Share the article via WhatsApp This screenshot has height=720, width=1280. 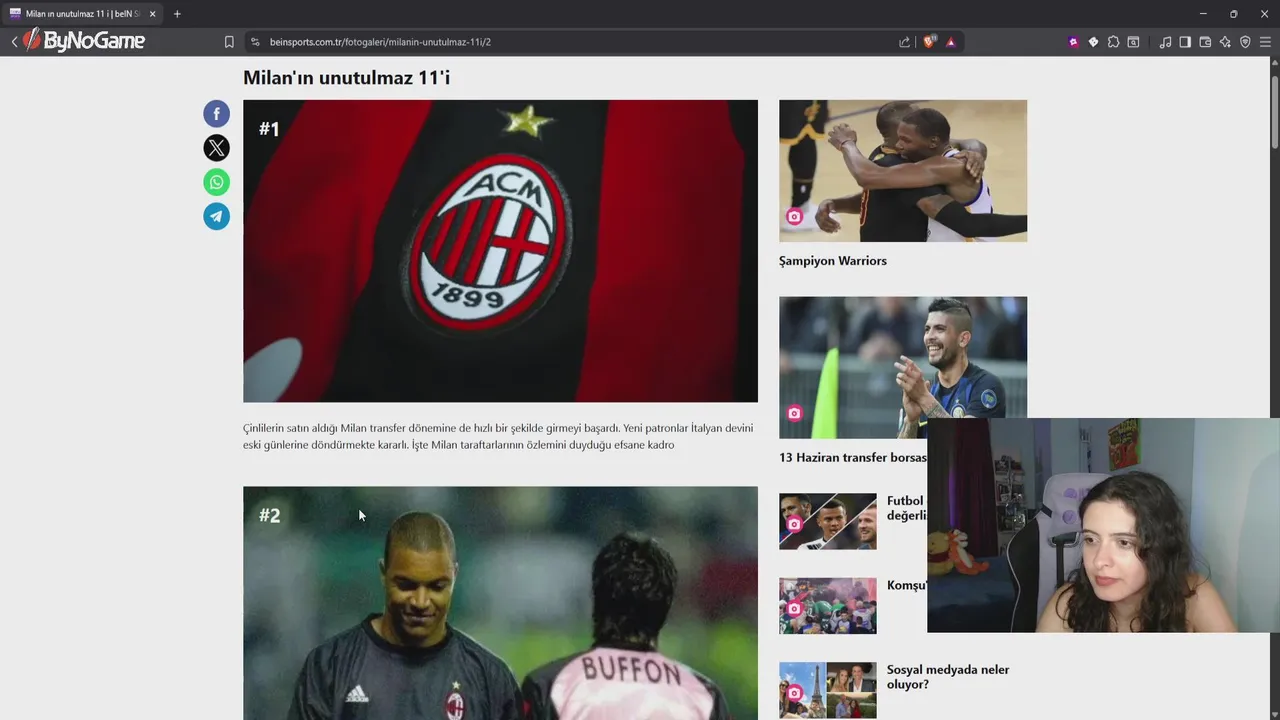tap(216, 182)
